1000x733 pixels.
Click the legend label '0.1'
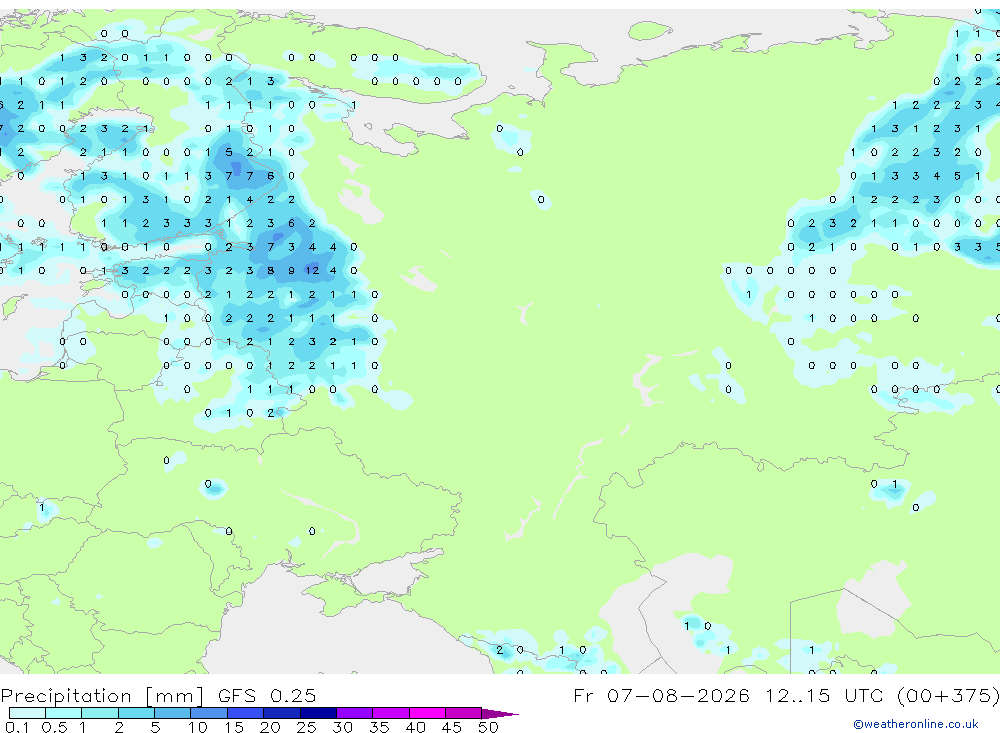coord(17,727)
